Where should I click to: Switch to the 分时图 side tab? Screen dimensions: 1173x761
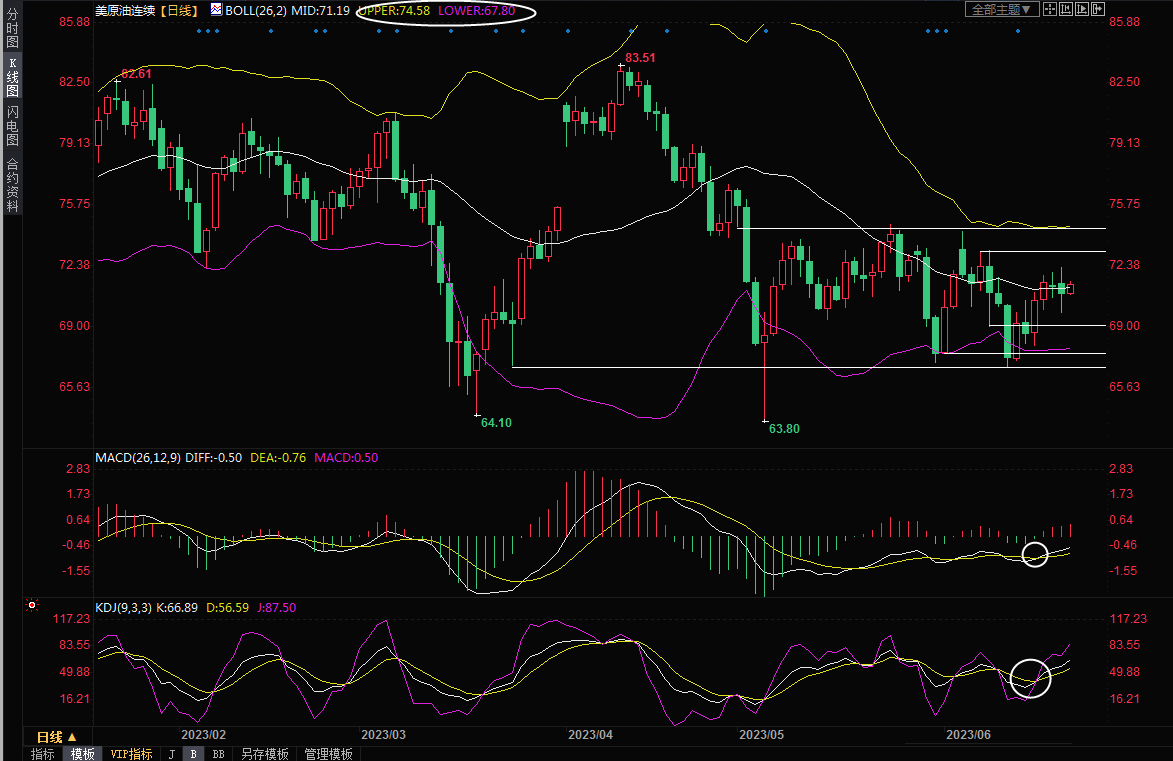click(12, 28)
